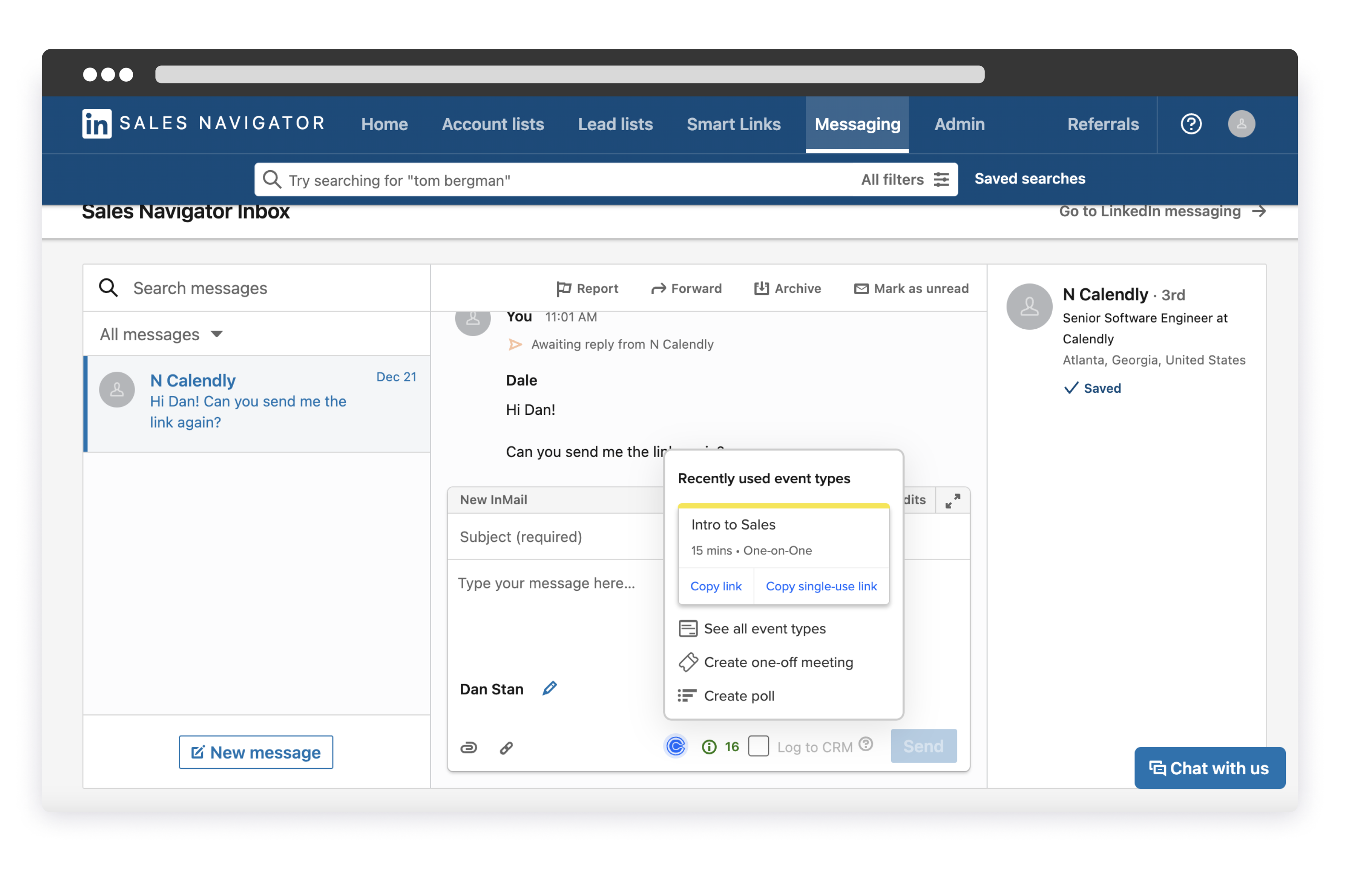This screenshot has height=872, width=1372.
Task: Go to Lead lists menu
Action: pos(615,124)
